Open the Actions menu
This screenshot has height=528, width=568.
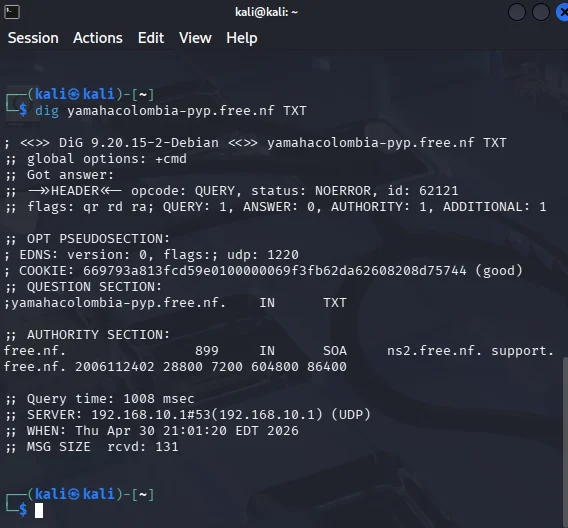98,38
